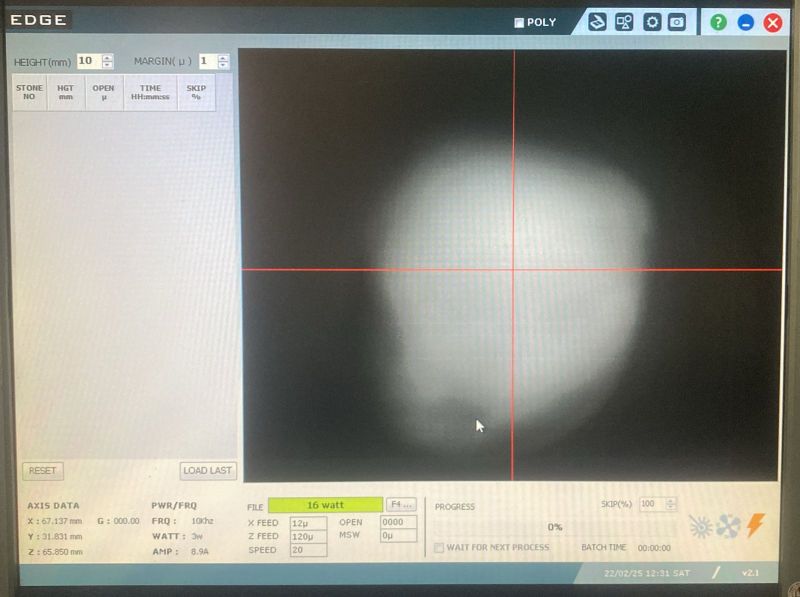Image resolution: width=800 pixels, height=597 pixels.
Task: Toggle the fan status icon
Action: [728, 526]
